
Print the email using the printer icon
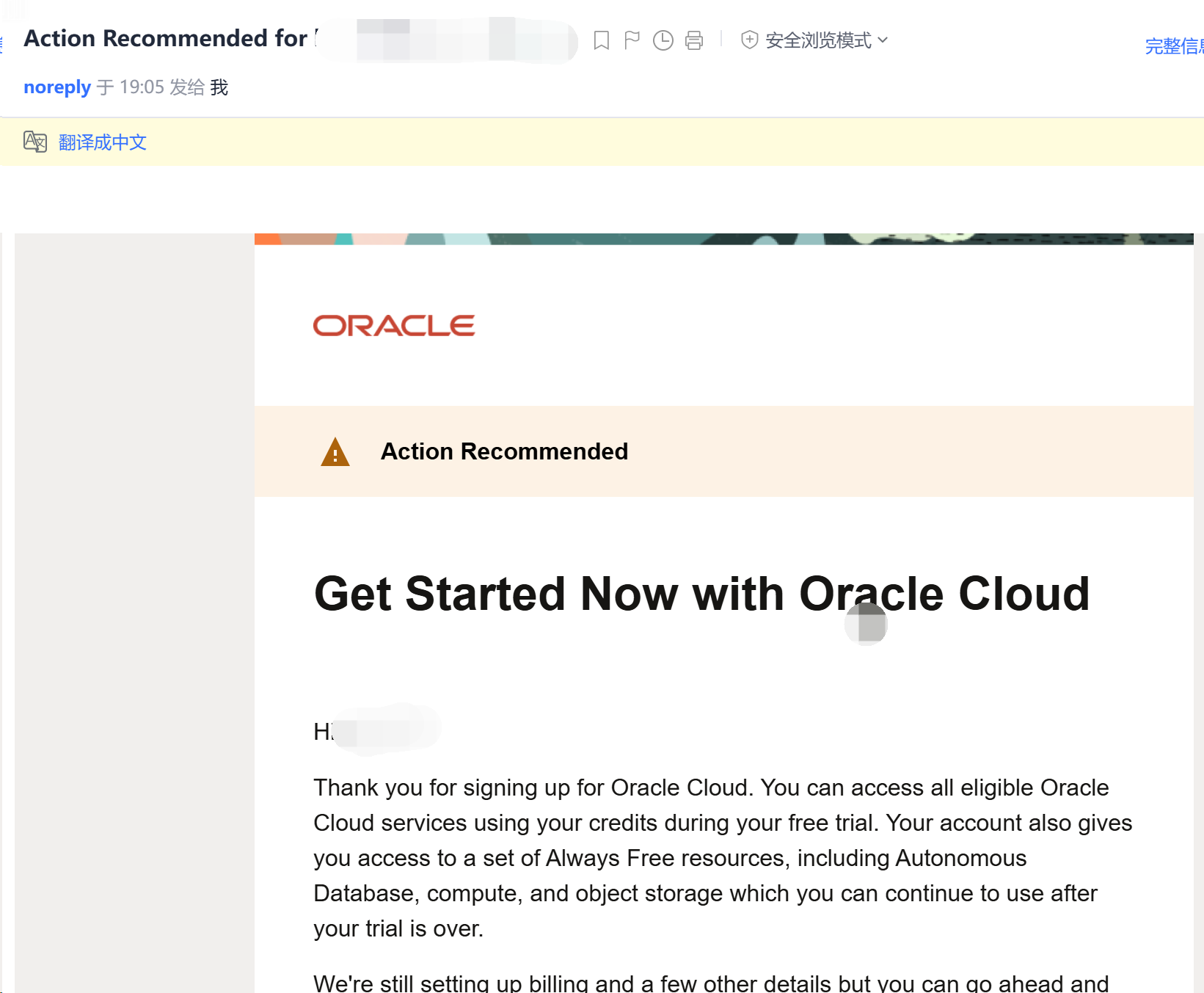pos(694,40)
